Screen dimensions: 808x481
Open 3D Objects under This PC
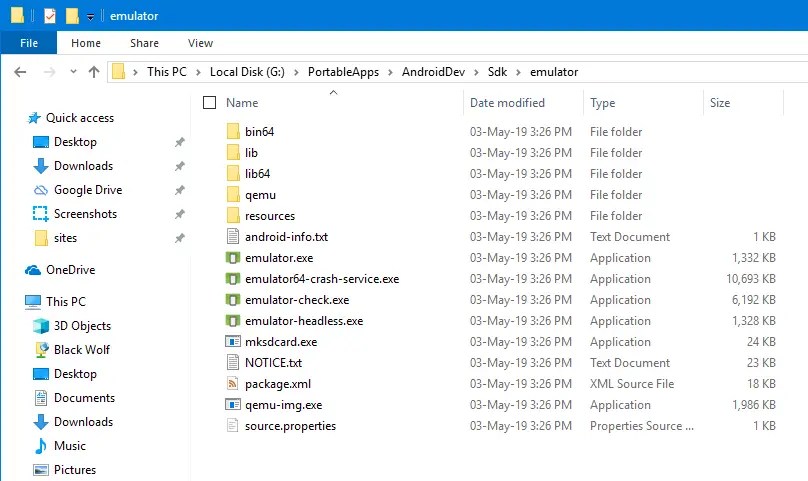72,326
